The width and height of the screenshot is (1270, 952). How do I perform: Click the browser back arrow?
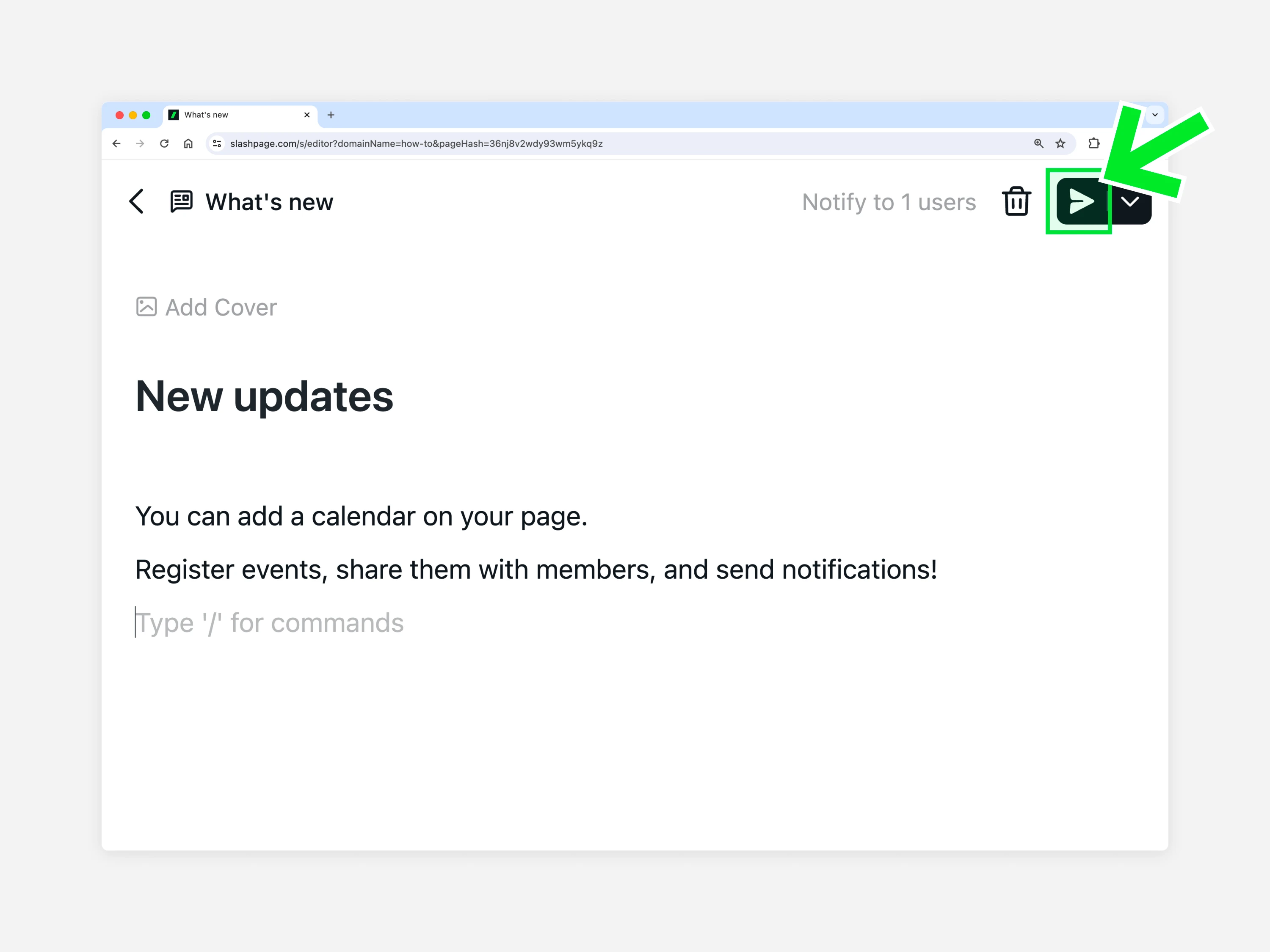(x=116, y=143)
